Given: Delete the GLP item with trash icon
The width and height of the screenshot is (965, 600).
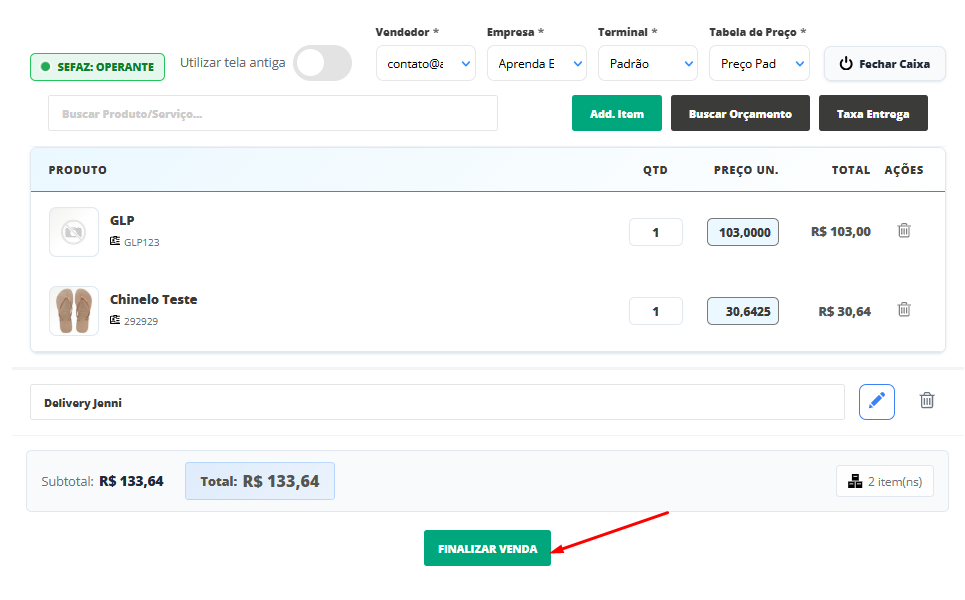Looking at the screenshot, I should pos(904,230).
